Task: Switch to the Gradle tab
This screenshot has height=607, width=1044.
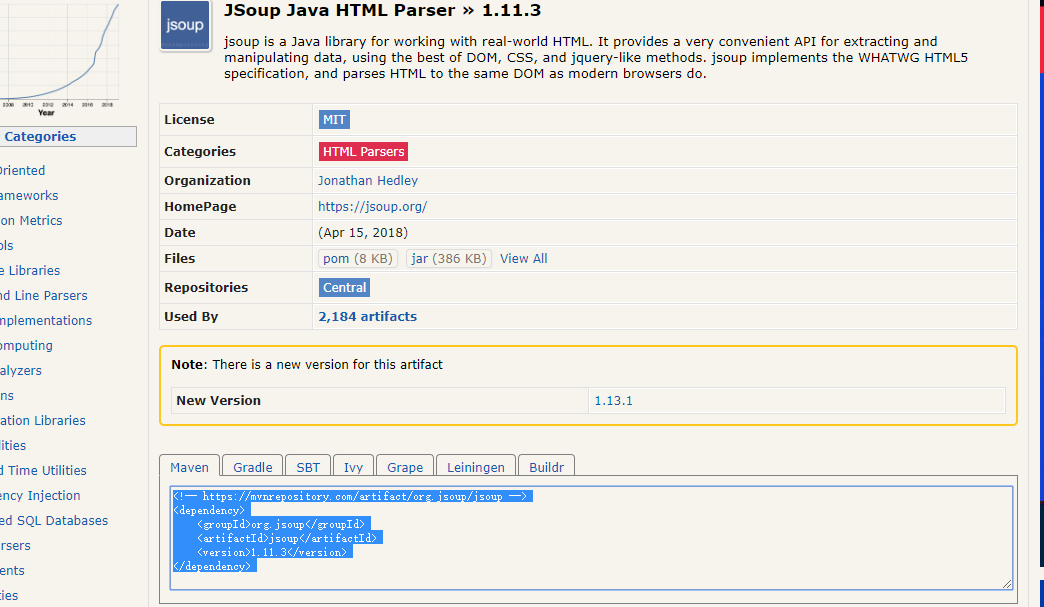Action: pos(252,467)
